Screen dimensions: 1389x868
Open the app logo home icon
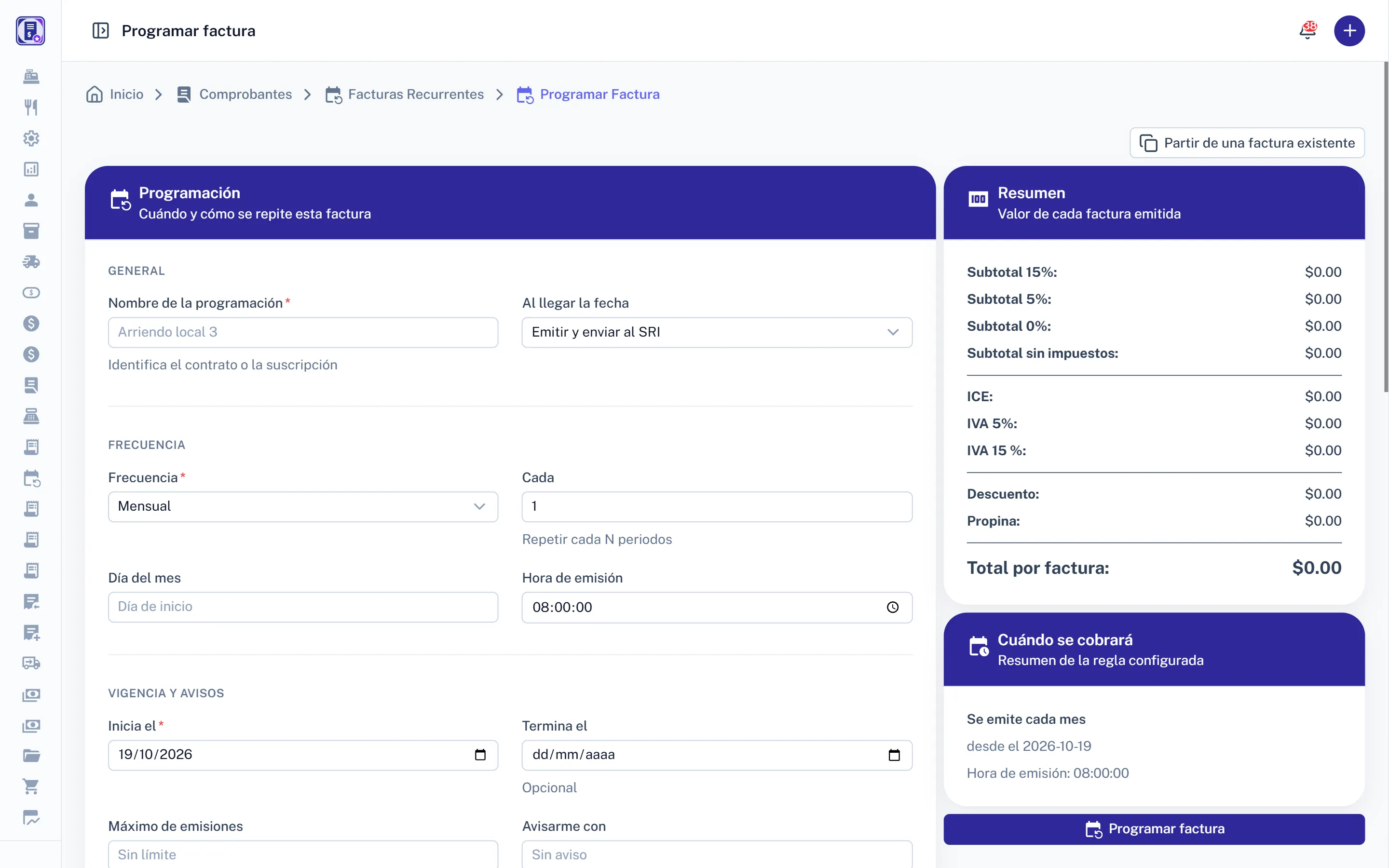(x=30, y=30)
